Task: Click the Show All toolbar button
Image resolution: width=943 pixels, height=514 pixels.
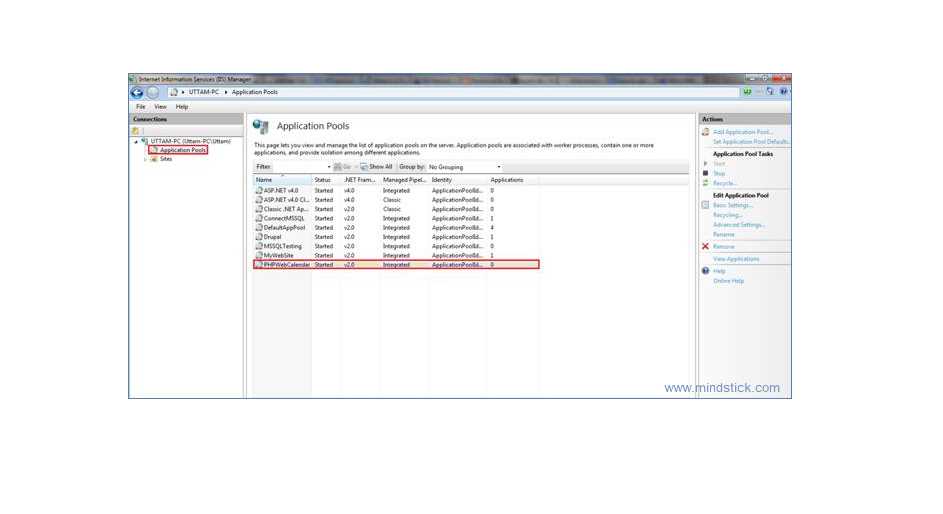Action: tap(378, 167)
